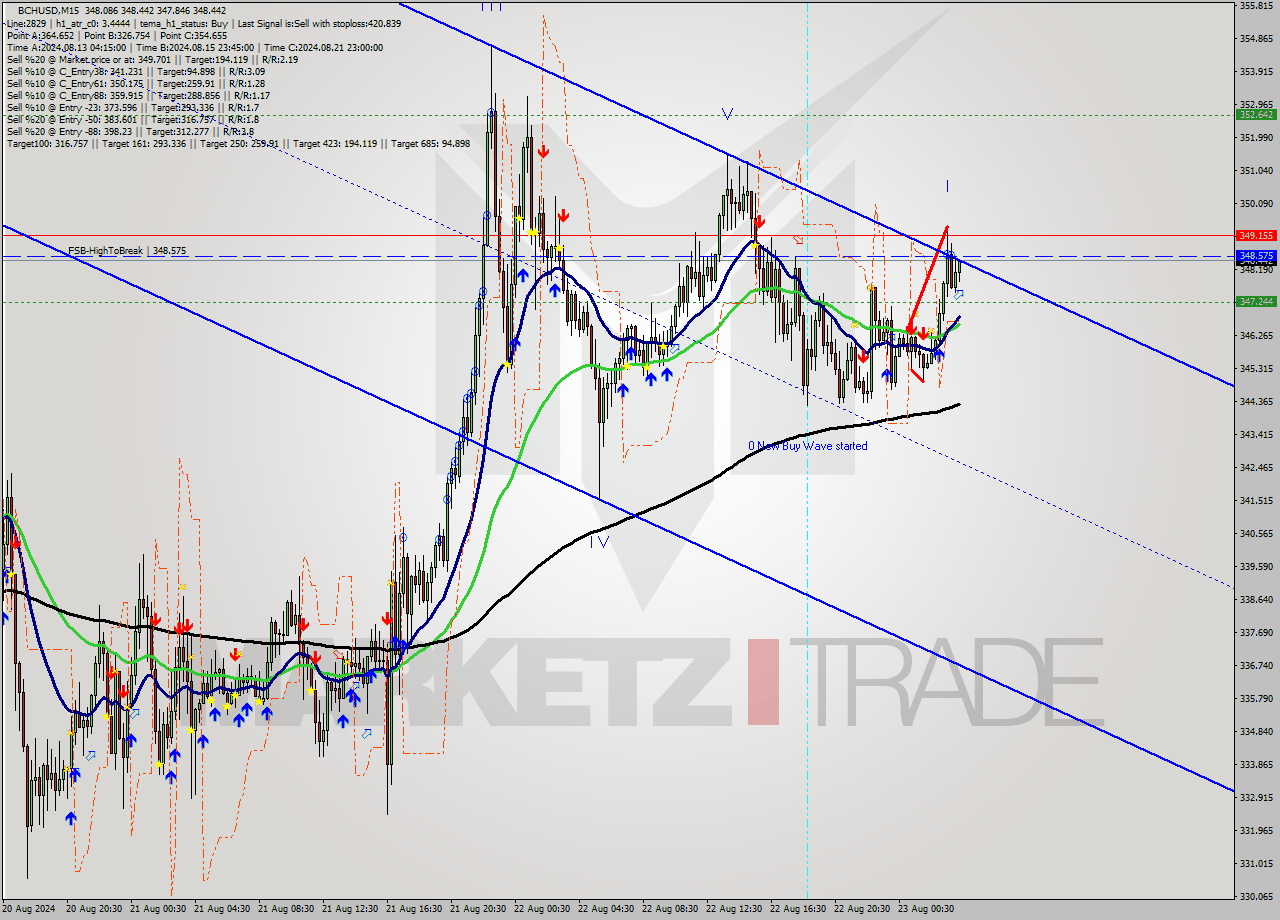This screenshot has height=920, width=1280.
Task: Click the BCHUSD,M15 chart title text
Action: click(46, 10)
